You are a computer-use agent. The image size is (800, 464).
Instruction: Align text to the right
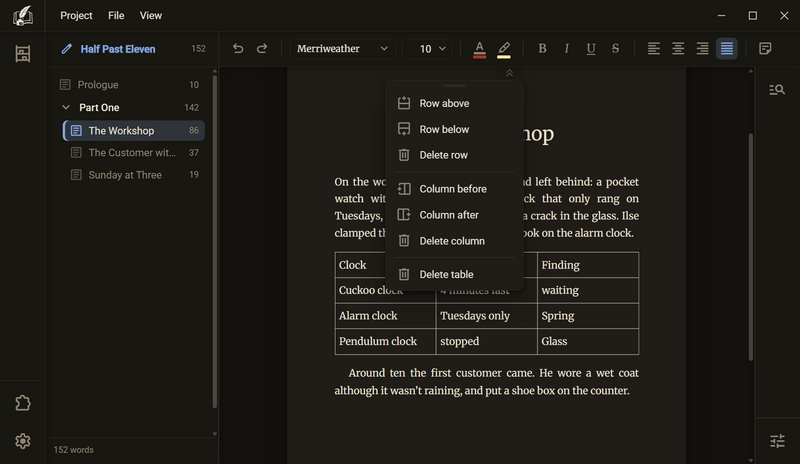(703, 48)
